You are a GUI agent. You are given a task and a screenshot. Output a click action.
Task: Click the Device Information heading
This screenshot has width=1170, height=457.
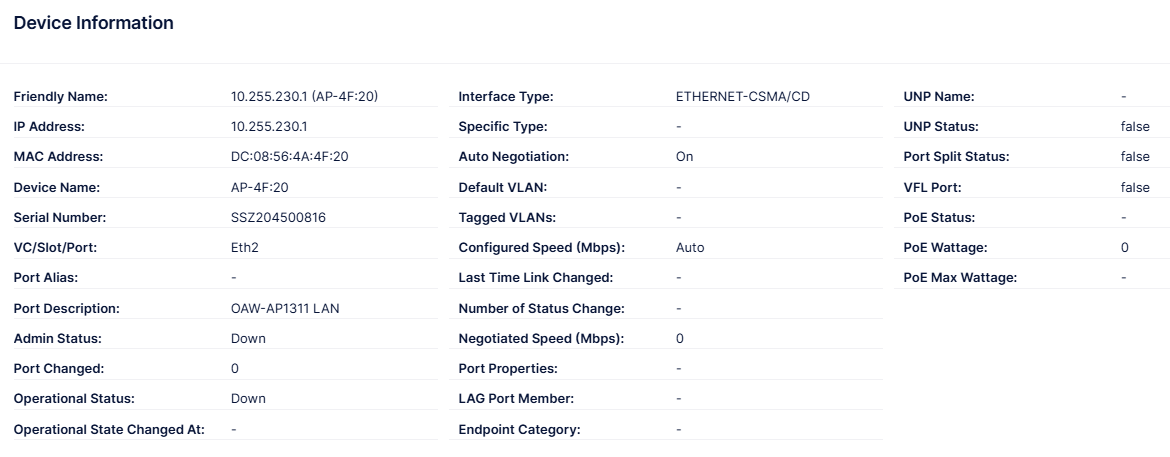[x=93, y=23]
